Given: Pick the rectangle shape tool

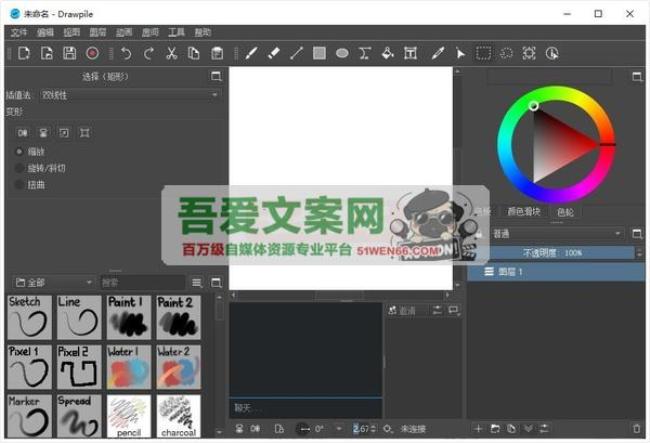Looking at the screenshot, I should [x=319, y=53].
